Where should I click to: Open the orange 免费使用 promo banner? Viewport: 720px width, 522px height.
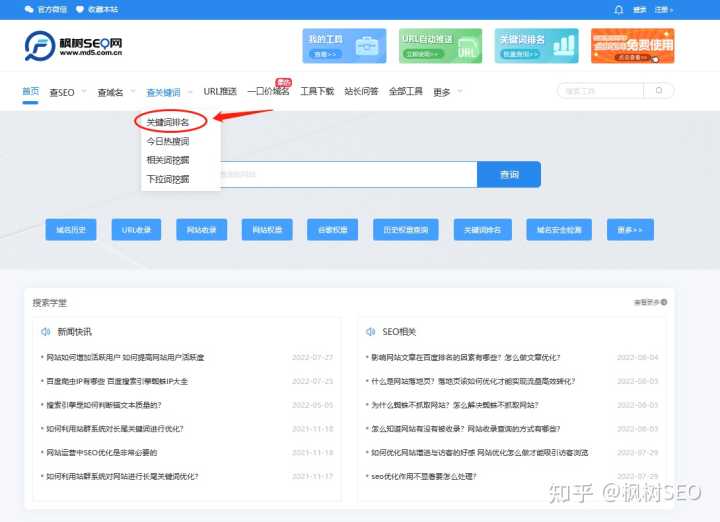click(633, 46)
